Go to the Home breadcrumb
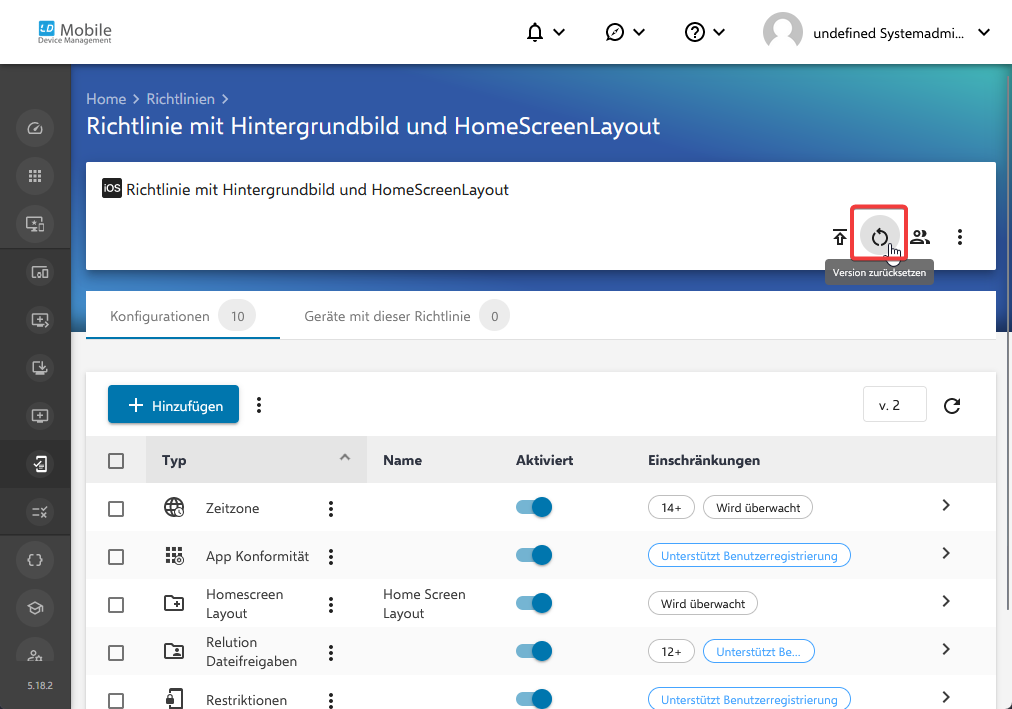Screen dimensions: 1012x709 (x=106, y=99)
